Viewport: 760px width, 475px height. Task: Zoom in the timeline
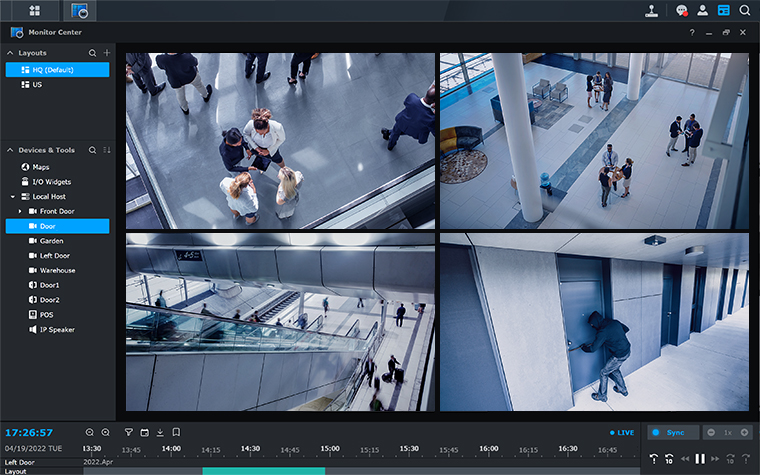coord(106,432)
